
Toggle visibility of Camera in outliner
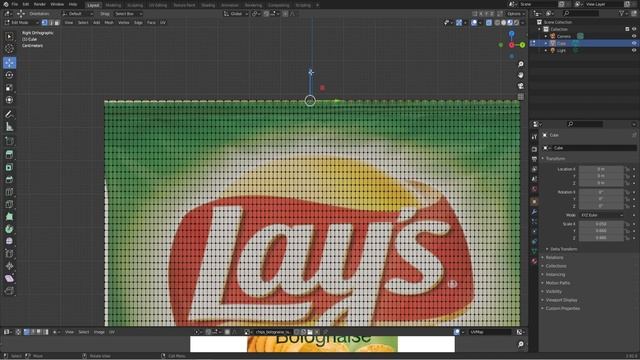pos(634,36)
